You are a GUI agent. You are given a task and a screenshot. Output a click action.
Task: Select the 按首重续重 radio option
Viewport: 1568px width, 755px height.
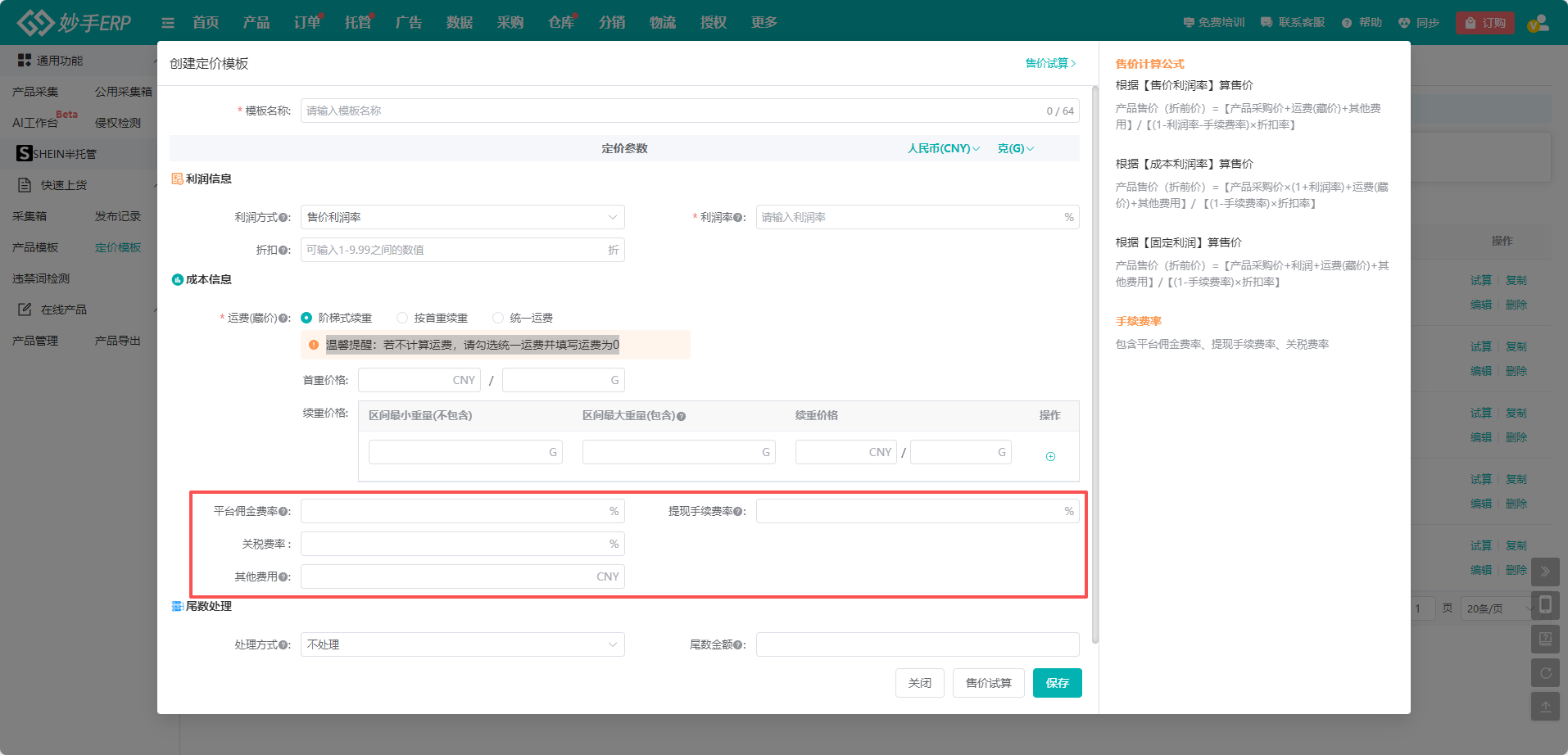[x=402, y=318]
